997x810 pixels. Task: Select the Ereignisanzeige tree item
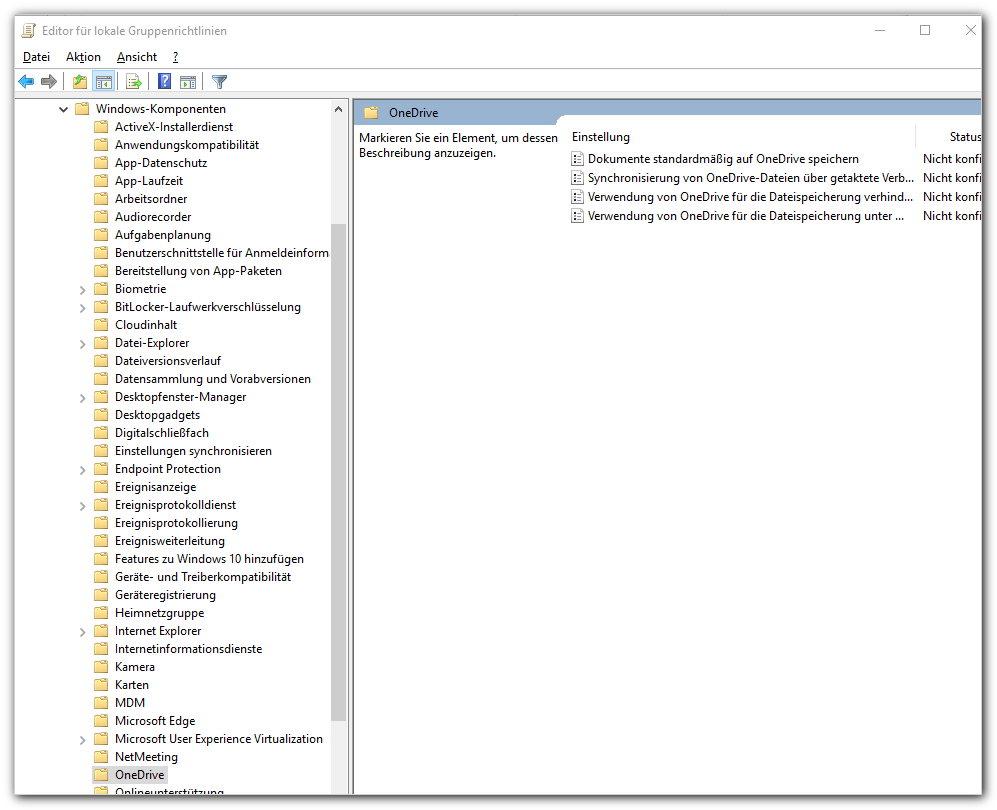pos(156,487)
